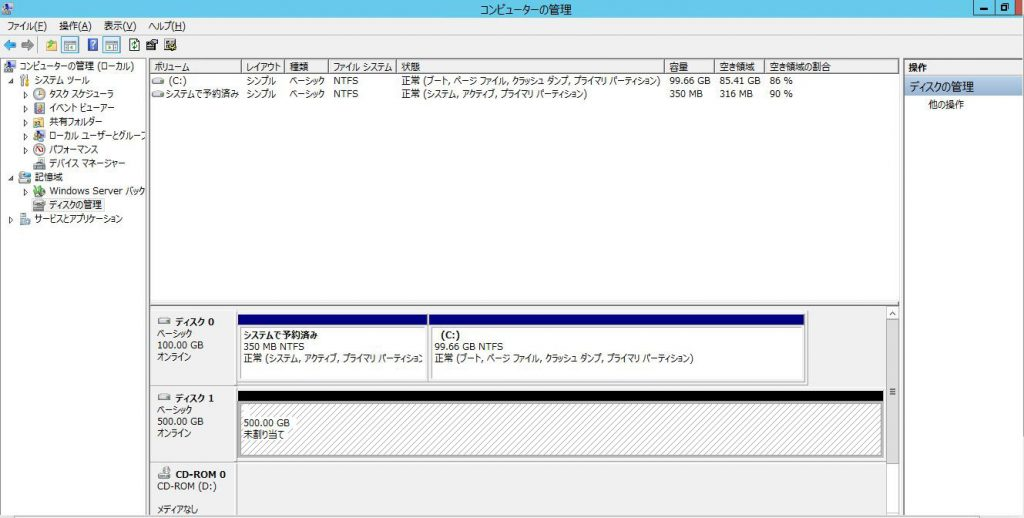
Task: Open the 表示(V) menu
Action: pyautogui.click(x=120, y=26)
